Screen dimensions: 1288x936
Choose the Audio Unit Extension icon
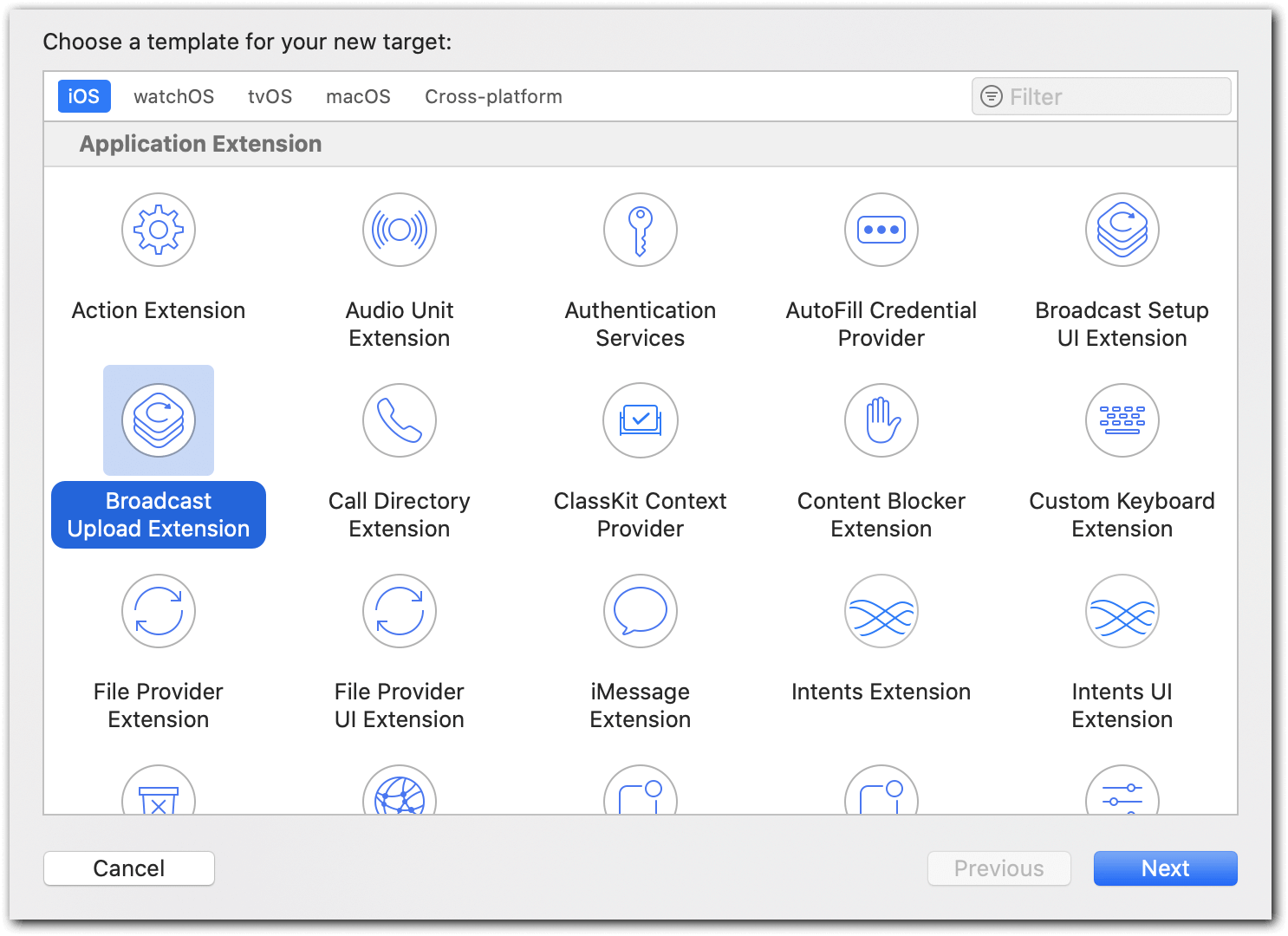pos(400,230)
